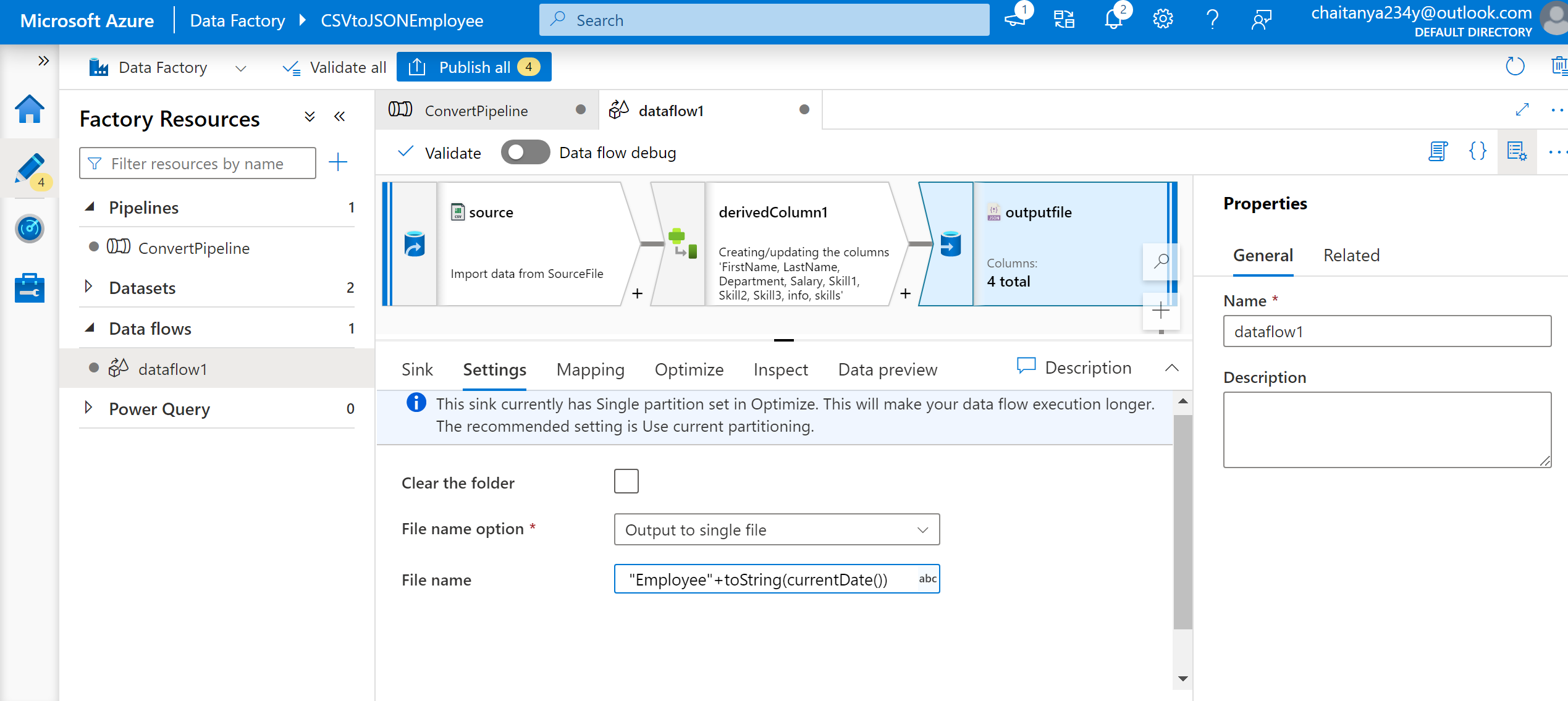Screen dimensions: 1568x701
Task: Click the Search box in the header
Action: point(764,20)
